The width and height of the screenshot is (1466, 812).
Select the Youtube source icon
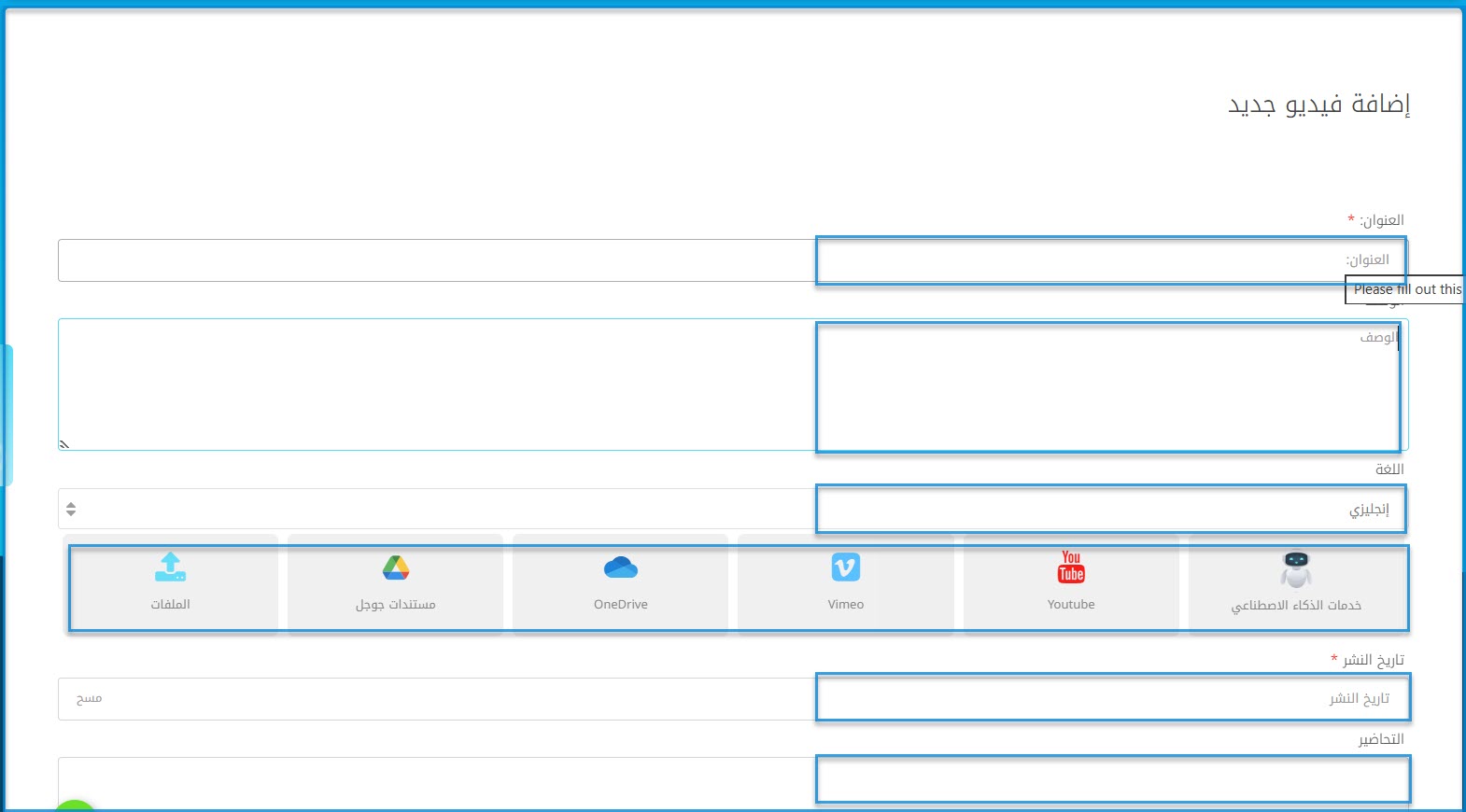coord(1071,567)
